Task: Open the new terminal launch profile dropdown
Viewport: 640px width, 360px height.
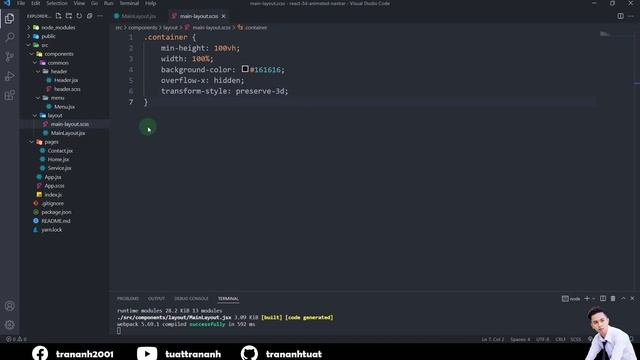Action: [x=593, y=299]
